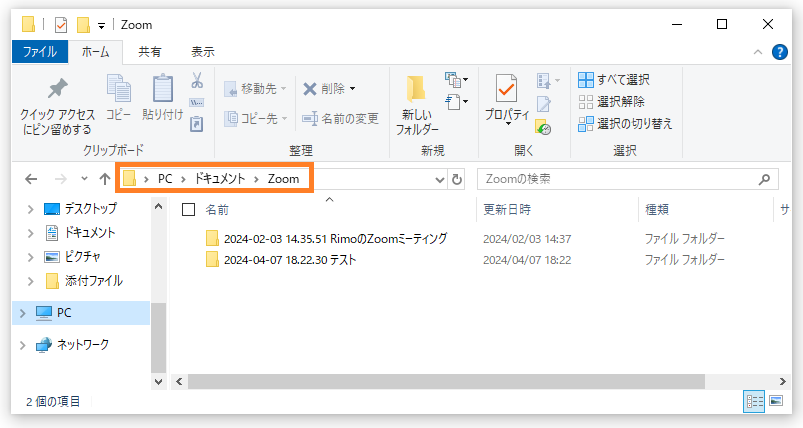Click the Zoom search input field
The width and height of the screenshot is (803, 428).
pyautogui.click(x=620, y=179)
